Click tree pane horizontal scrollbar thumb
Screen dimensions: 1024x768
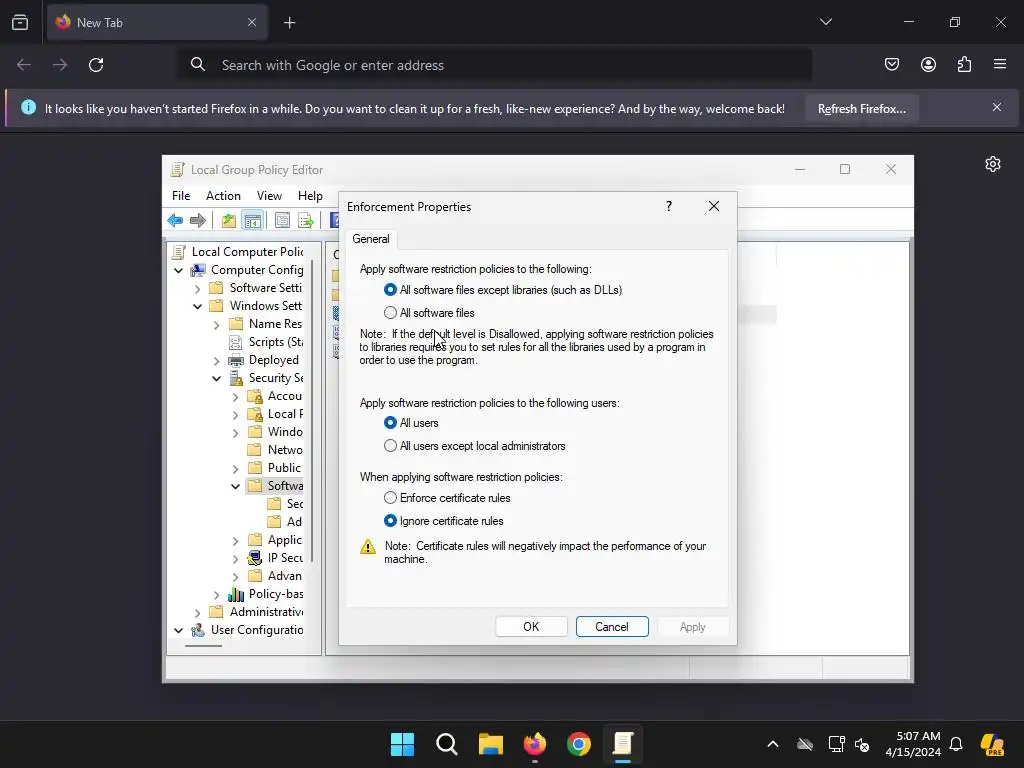click(204, 646)
